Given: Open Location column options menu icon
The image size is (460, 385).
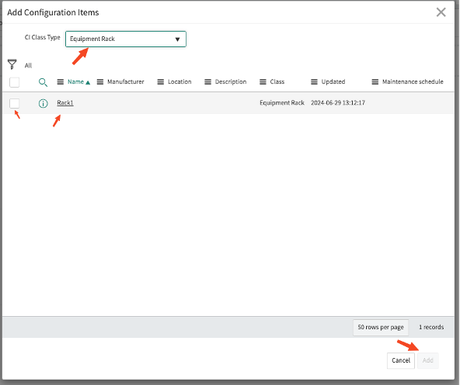Looking at the screenshot, I should 161,82.
